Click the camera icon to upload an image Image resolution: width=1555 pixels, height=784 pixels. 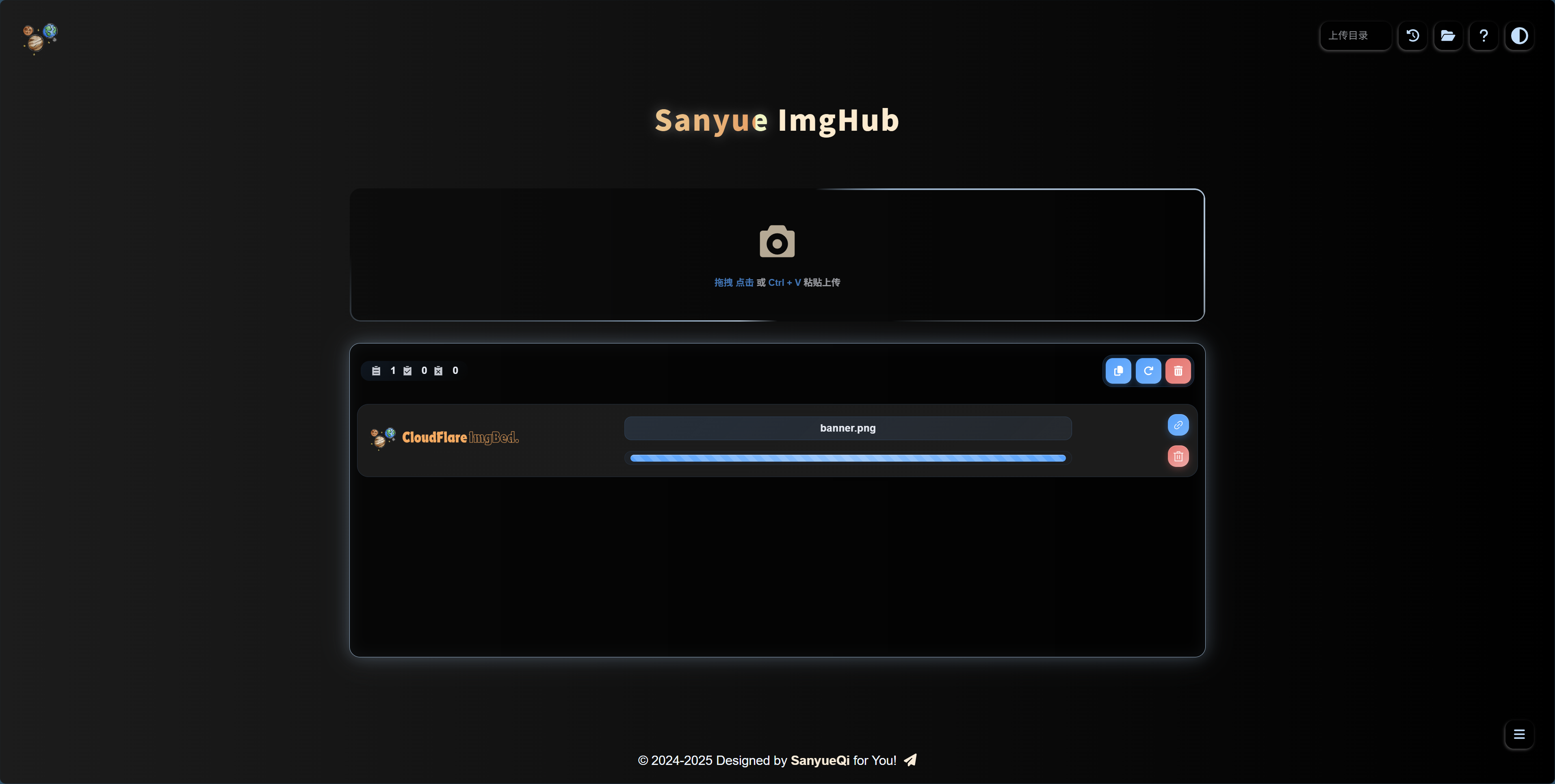click(777, 242)
